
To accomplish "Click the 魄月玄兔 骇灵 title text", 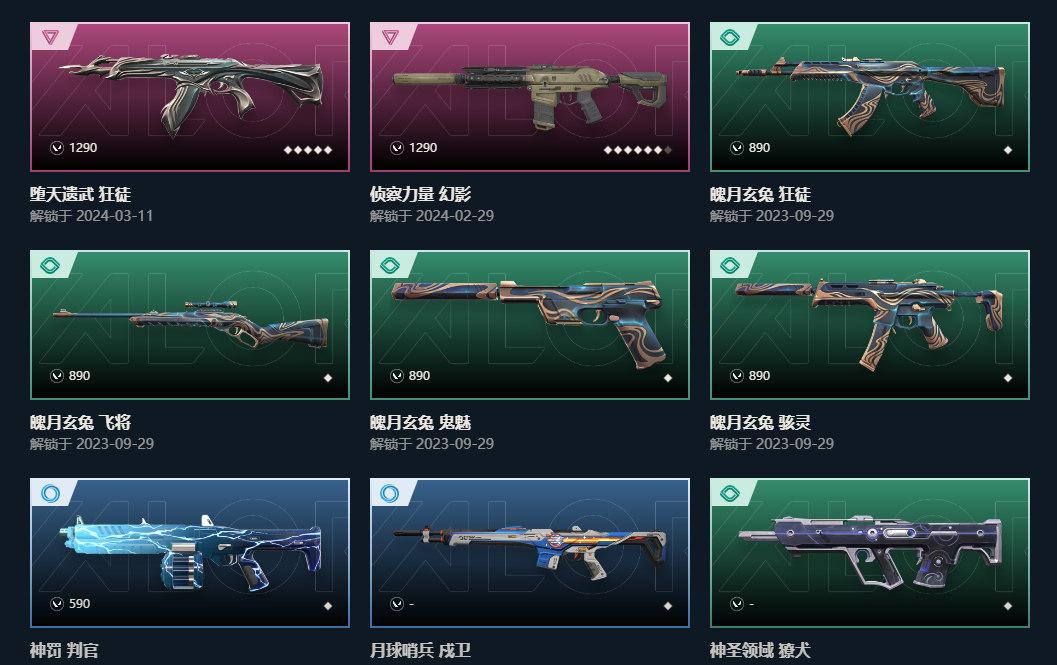I will click(x=760, y=423).
